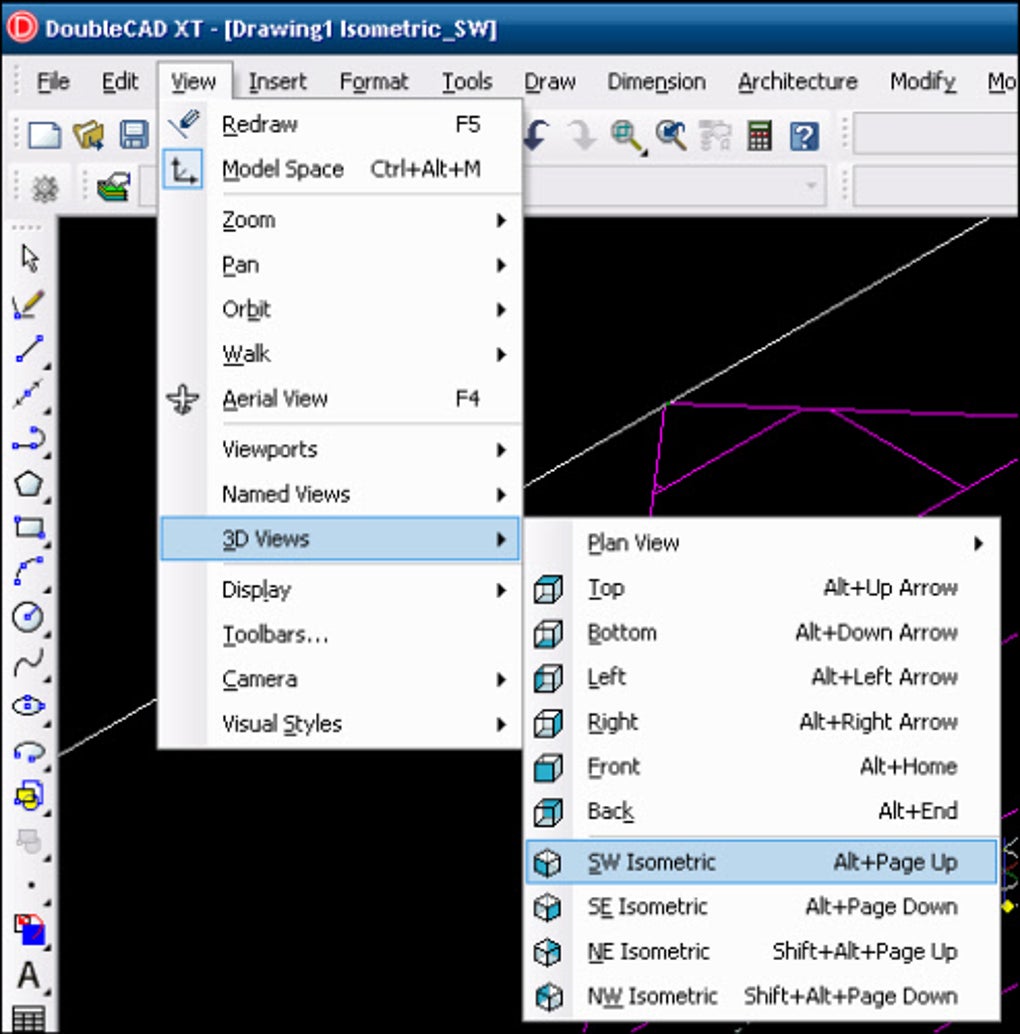Screen dimensions: 1020x1034
Task: Expand the Camera submenu
Action: (340, 679)
